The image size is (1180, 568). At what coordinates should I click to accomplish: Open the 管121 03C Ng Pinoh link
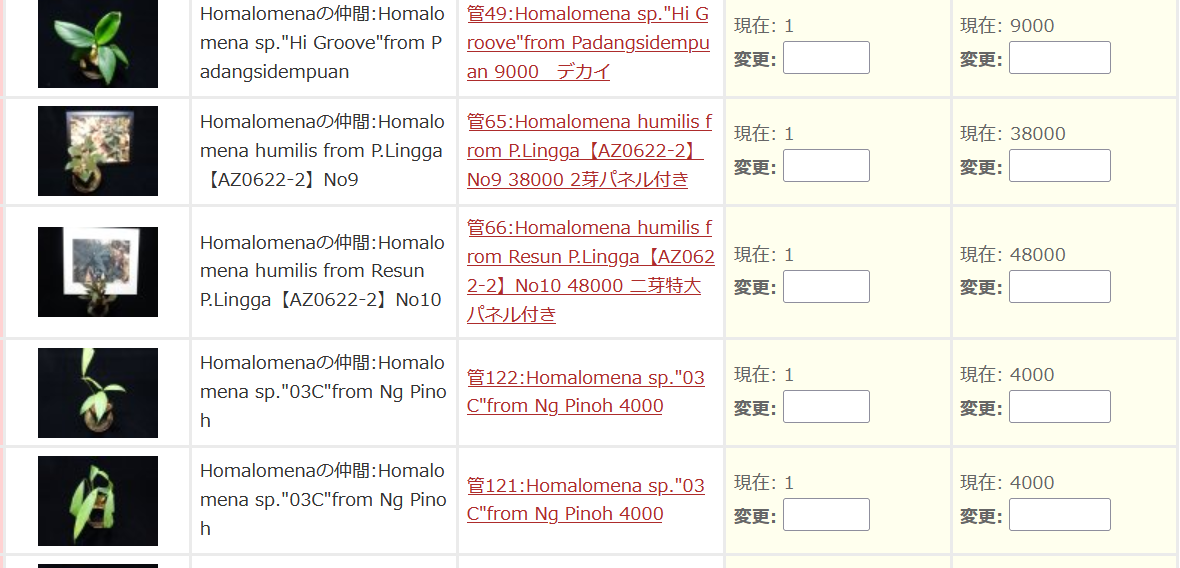[x=585, y=500]
